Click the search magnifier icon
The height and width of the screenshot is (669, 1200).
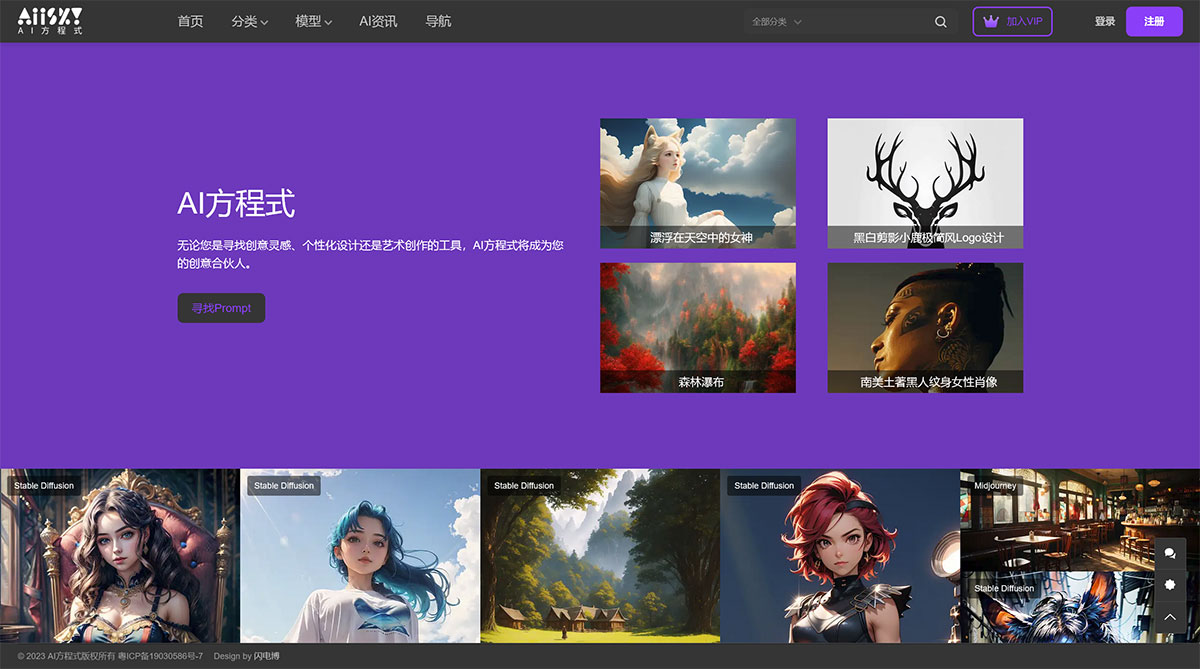940,21
